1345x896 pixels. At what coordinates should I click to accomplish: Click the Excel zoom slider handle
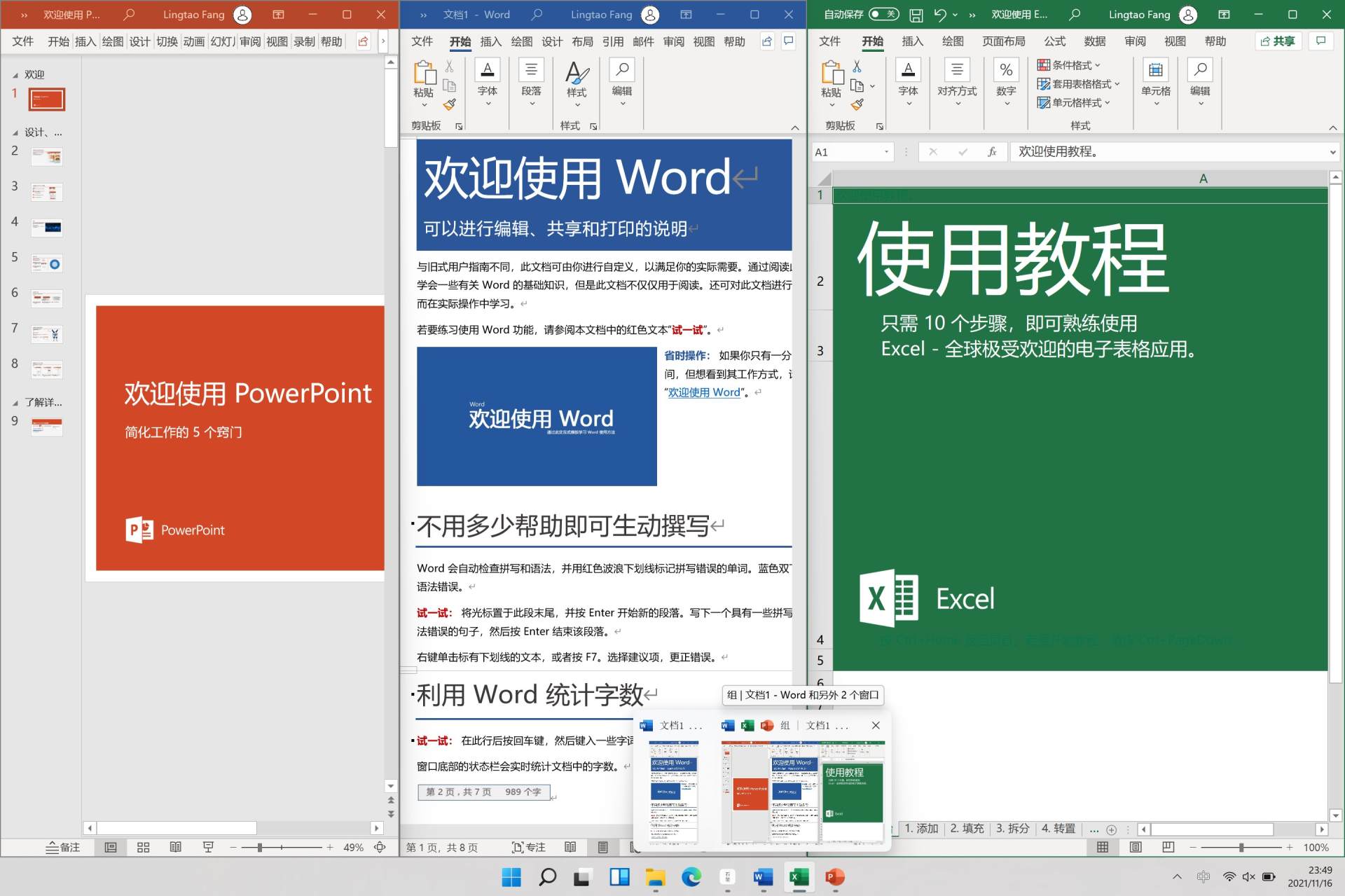point(1241,847)
